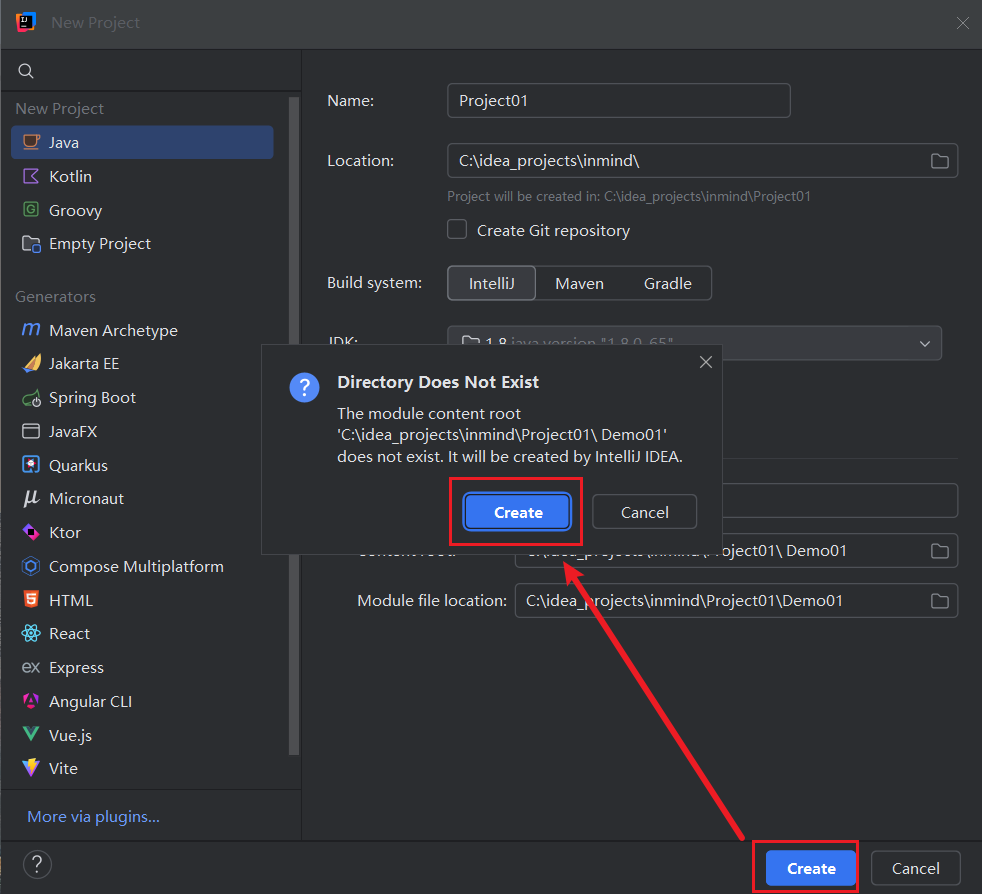Close the Directory Does Not Exist dialog
982x894 pixels.
coord(706,362)
